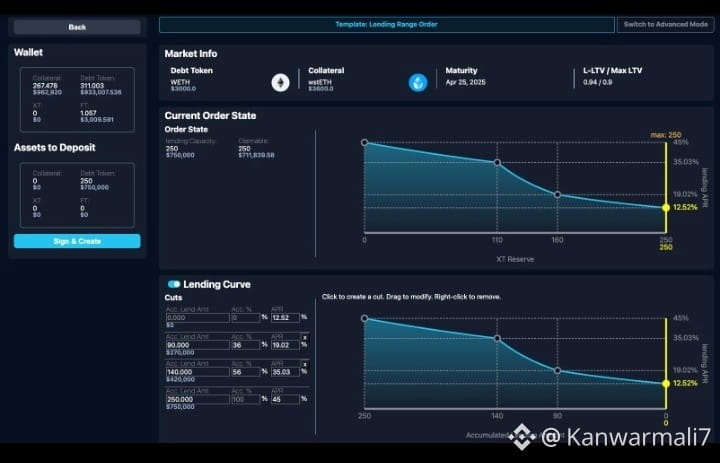Edit the 250.000 Acc. Lend Amt field

[197, 400]
